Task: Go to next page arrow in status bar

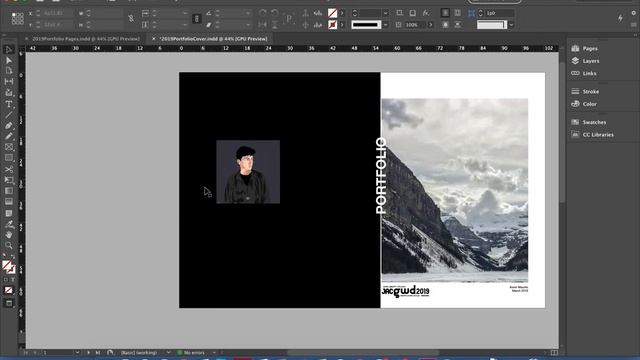Action: (88, 353)
